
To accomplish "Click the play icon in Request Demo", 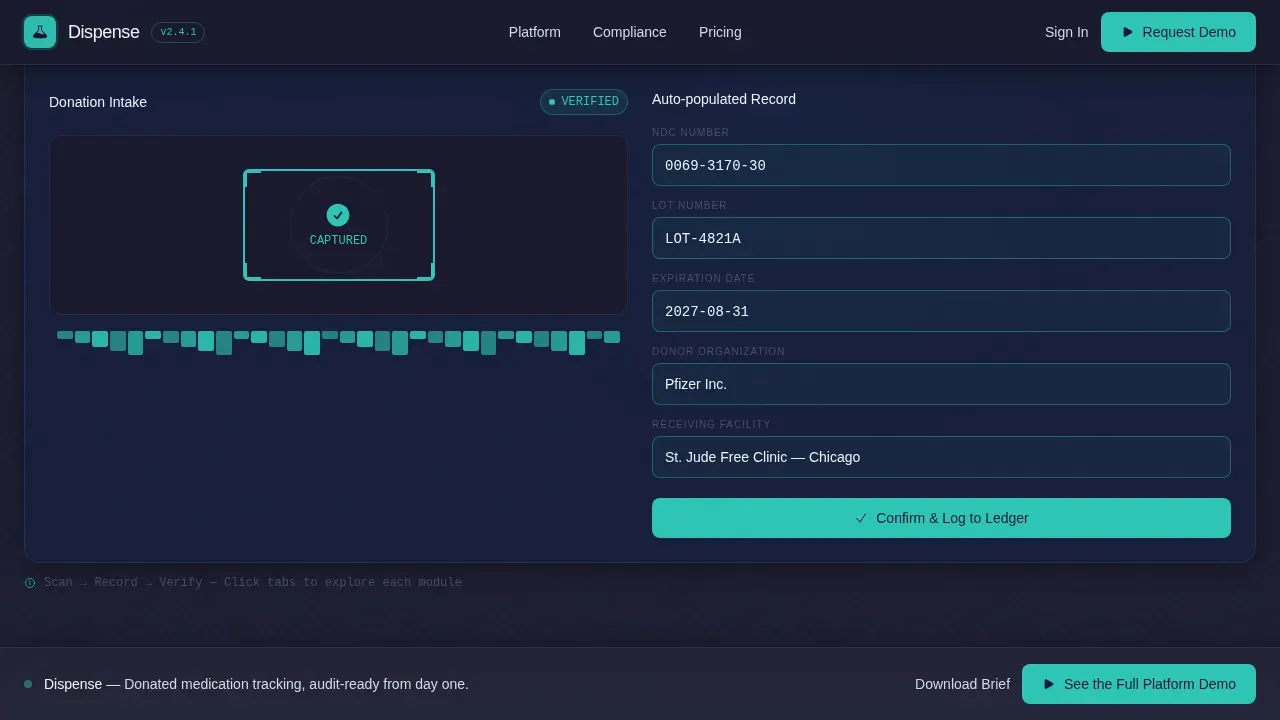I will (1128, 32).
